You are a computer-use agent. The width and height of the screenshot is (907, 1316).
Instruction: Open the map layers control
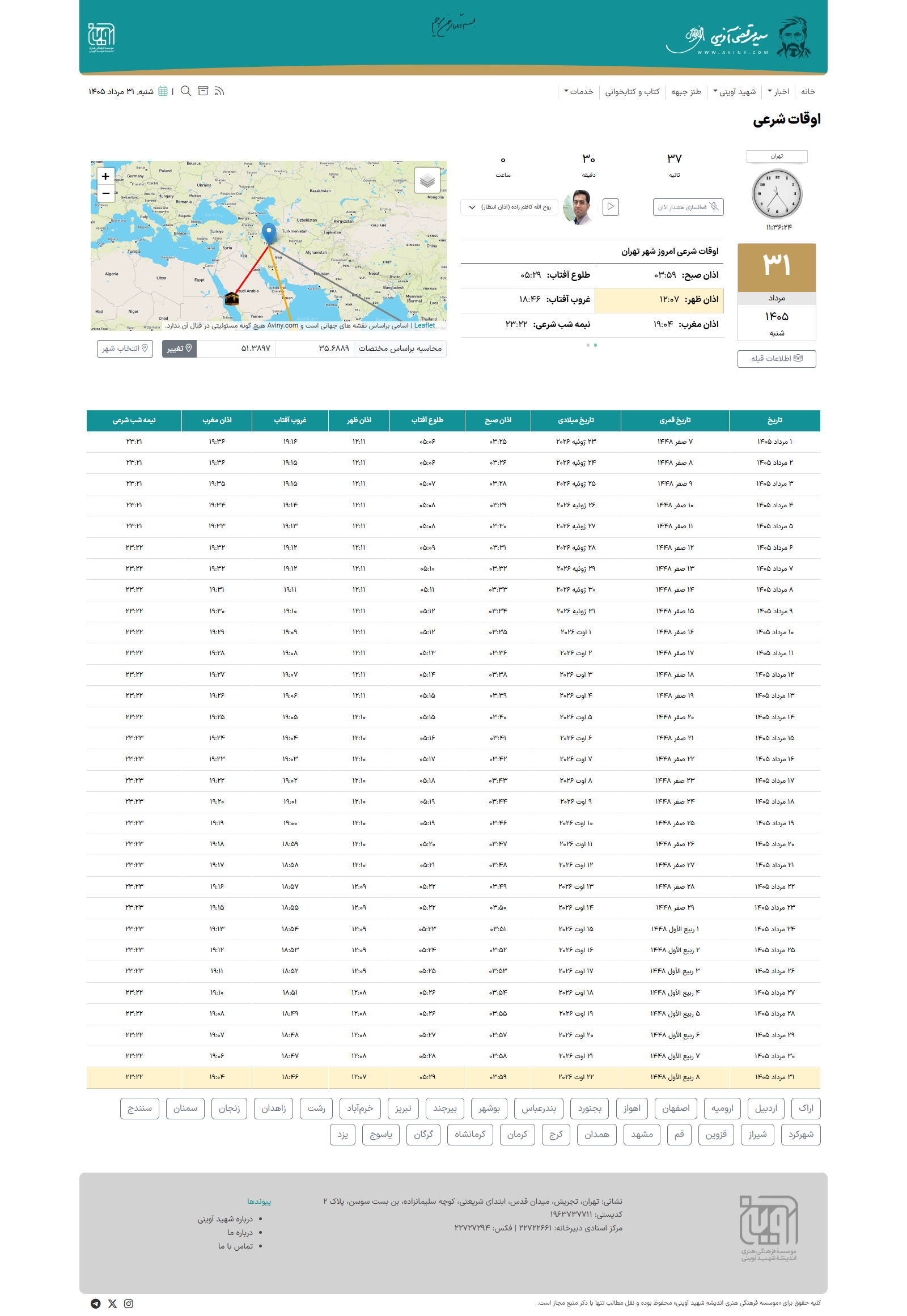[x=427, y=181]
